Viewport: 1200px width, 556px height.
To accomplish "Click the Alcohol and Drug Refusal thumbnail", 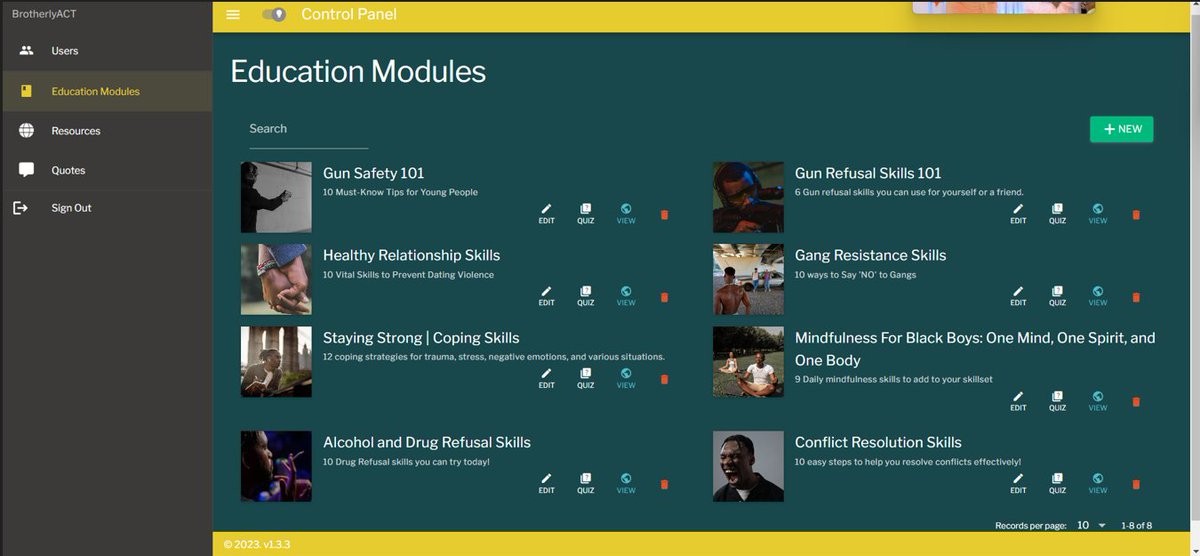I will pos(276,466).
